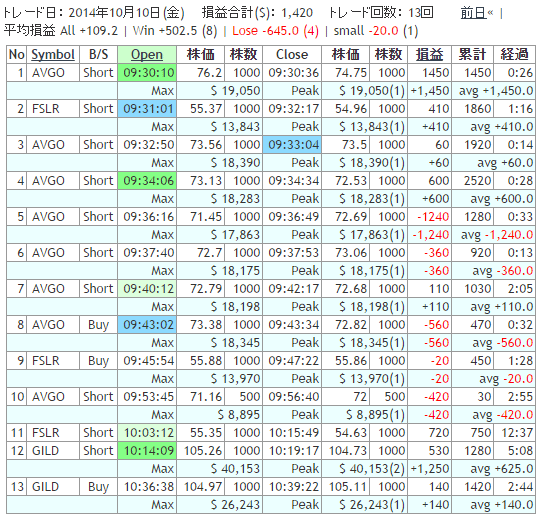Sort table by Symbol column header
The width and height of the screenshot is (538, 517).
pos(53,55)
